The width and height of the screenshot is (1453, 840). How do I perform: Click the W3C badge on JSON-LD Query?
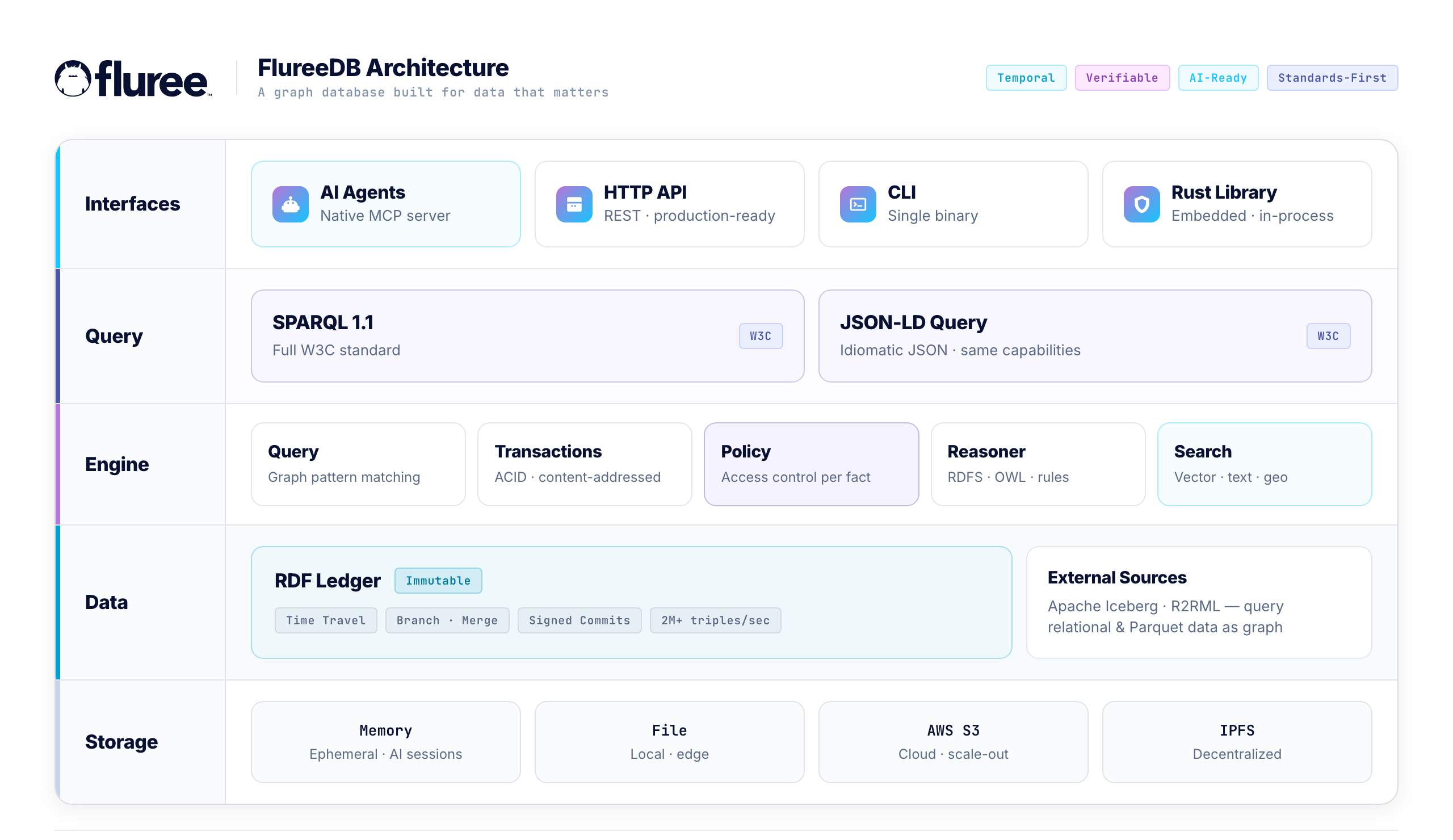coord(1328,336)
